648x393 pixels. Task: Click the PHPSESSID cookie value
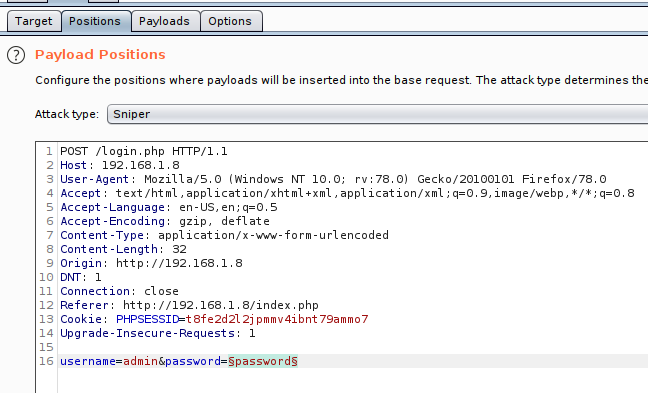277,319
